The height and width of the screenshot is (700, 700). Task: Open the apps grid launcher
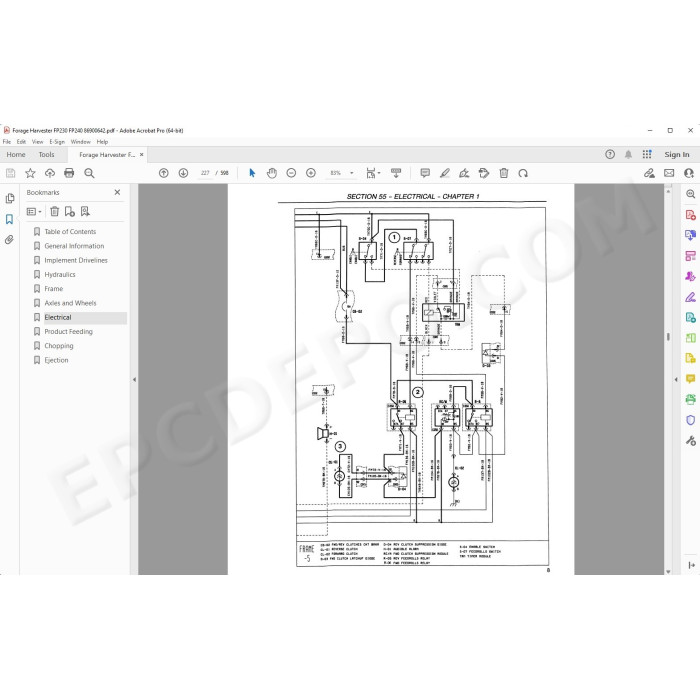tap(647, 154)
